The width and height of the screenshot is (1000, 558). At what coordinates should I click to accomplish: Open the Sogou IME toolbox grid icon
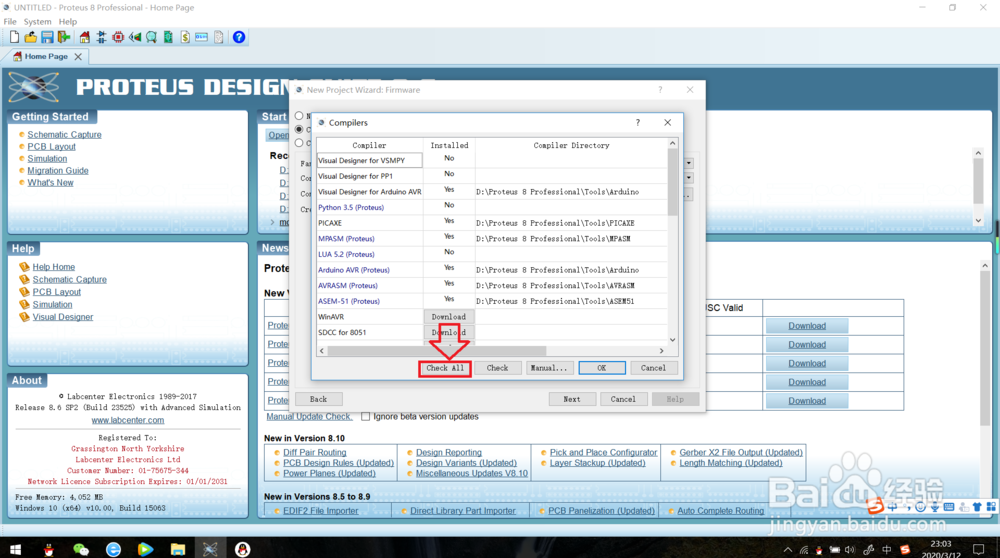pyautogui.click(x=990, y=508)
